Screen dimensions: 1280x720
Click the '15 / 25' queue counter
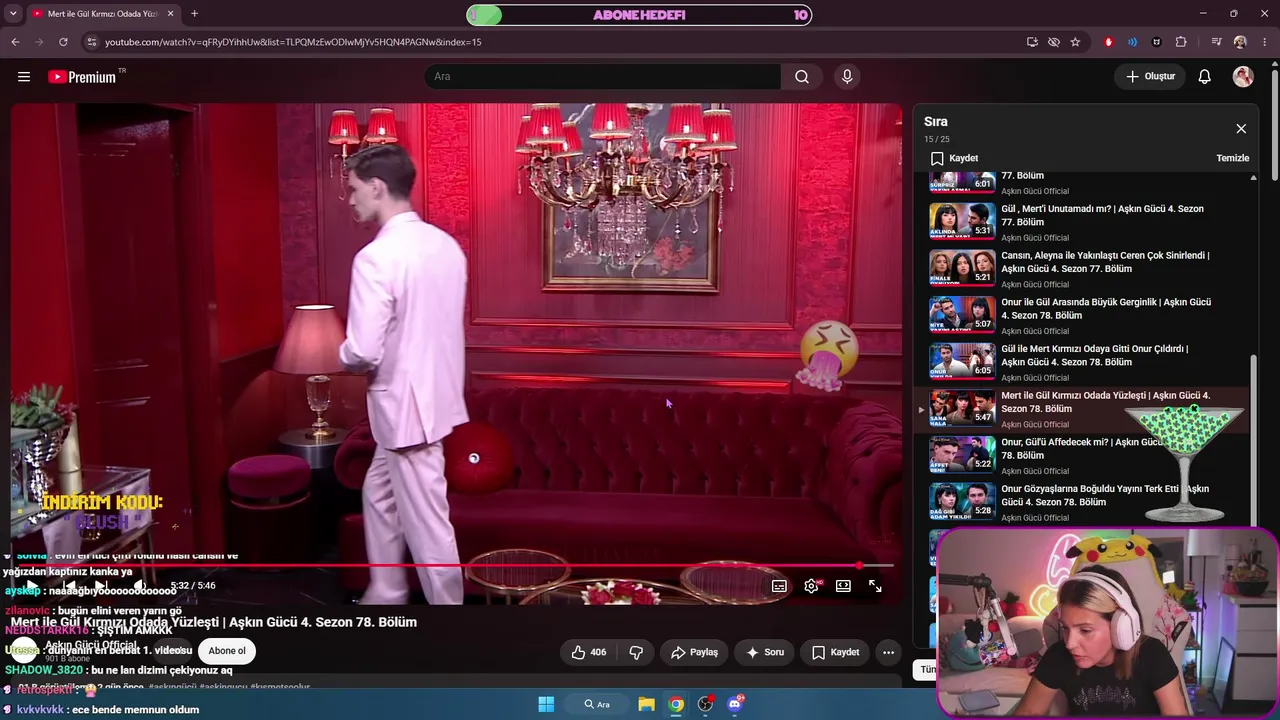coord(937,139)
